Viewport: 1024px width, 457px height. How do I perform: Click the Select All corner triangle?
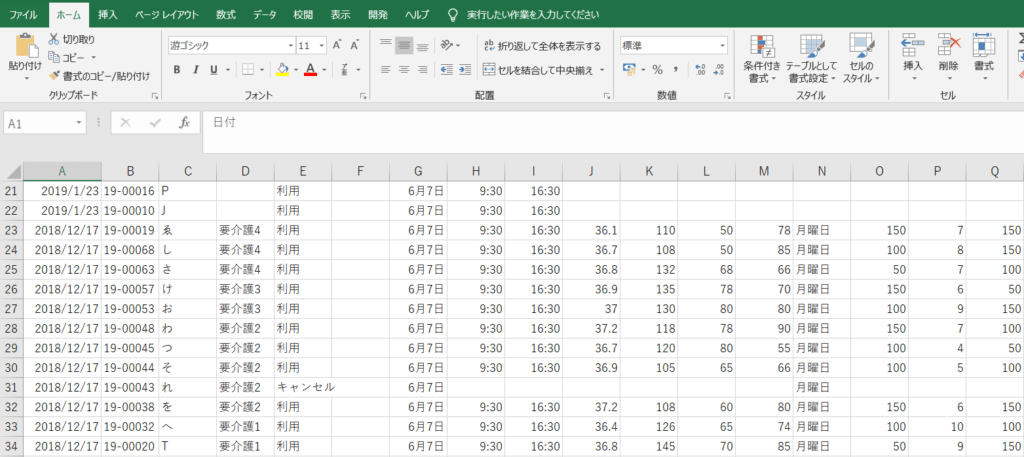12,171
